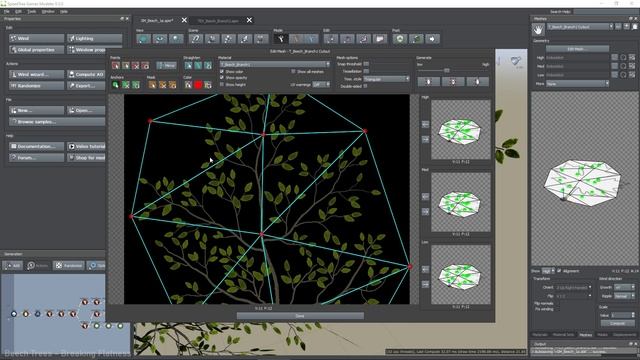Switch to the first Beech document tab
Viewport: 640px width, 360px height.
tap(157, 20)
